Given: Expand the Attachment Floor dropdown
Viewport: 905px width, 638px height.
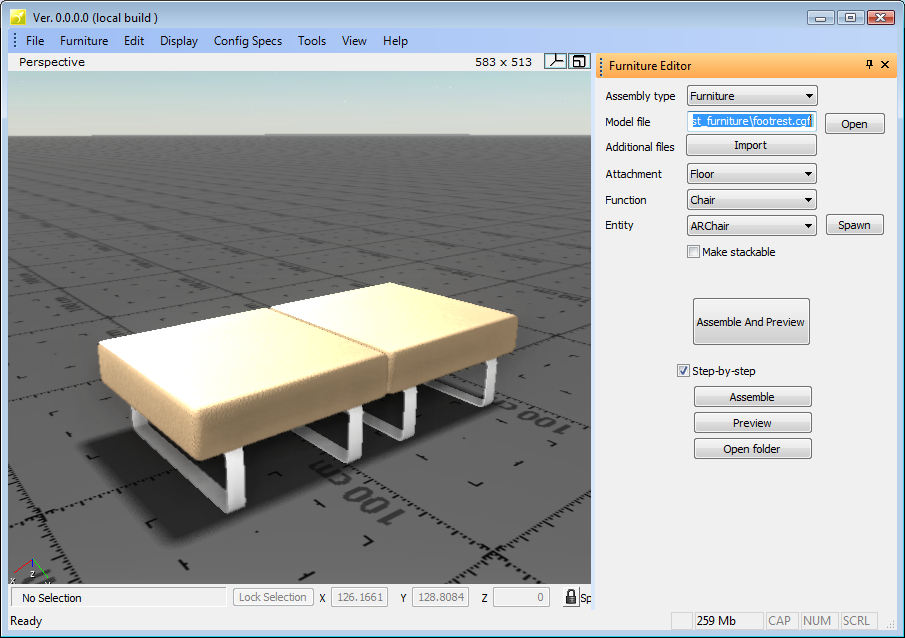Looking at the screenshot, I should click(751, 174).
